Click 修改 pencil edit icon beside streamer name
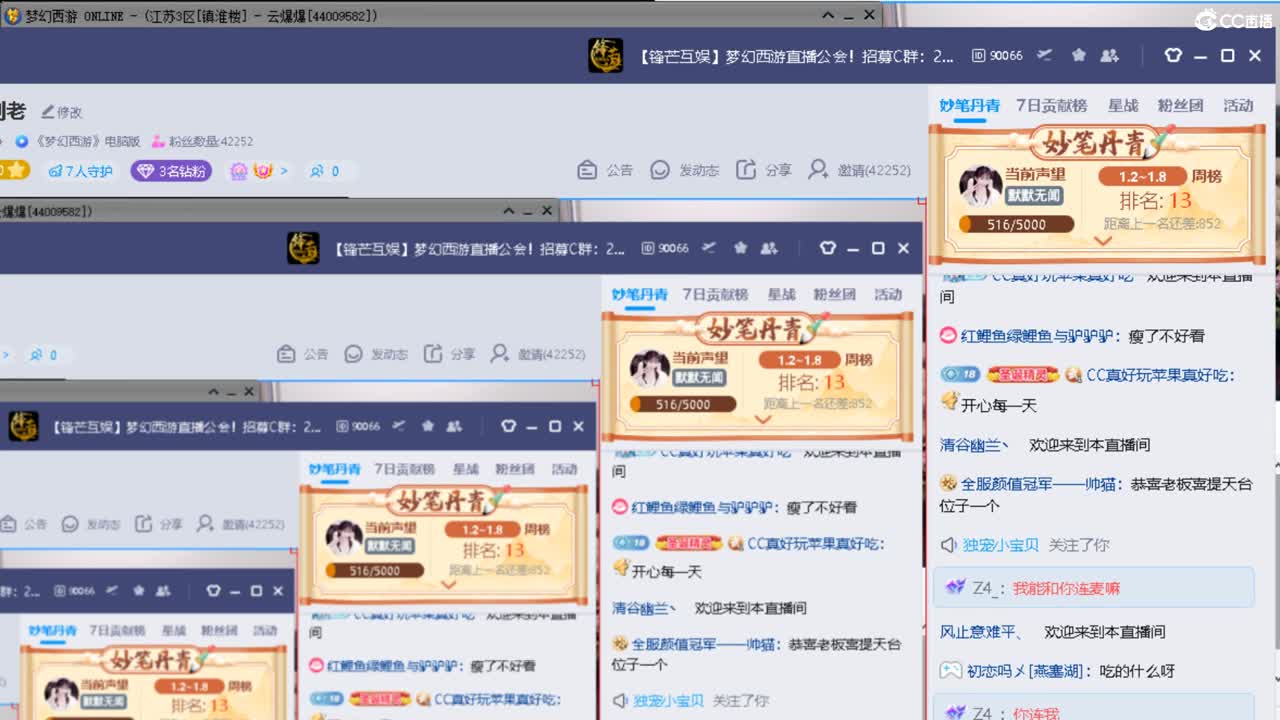 pyautogui.click(x=62, y=112)
